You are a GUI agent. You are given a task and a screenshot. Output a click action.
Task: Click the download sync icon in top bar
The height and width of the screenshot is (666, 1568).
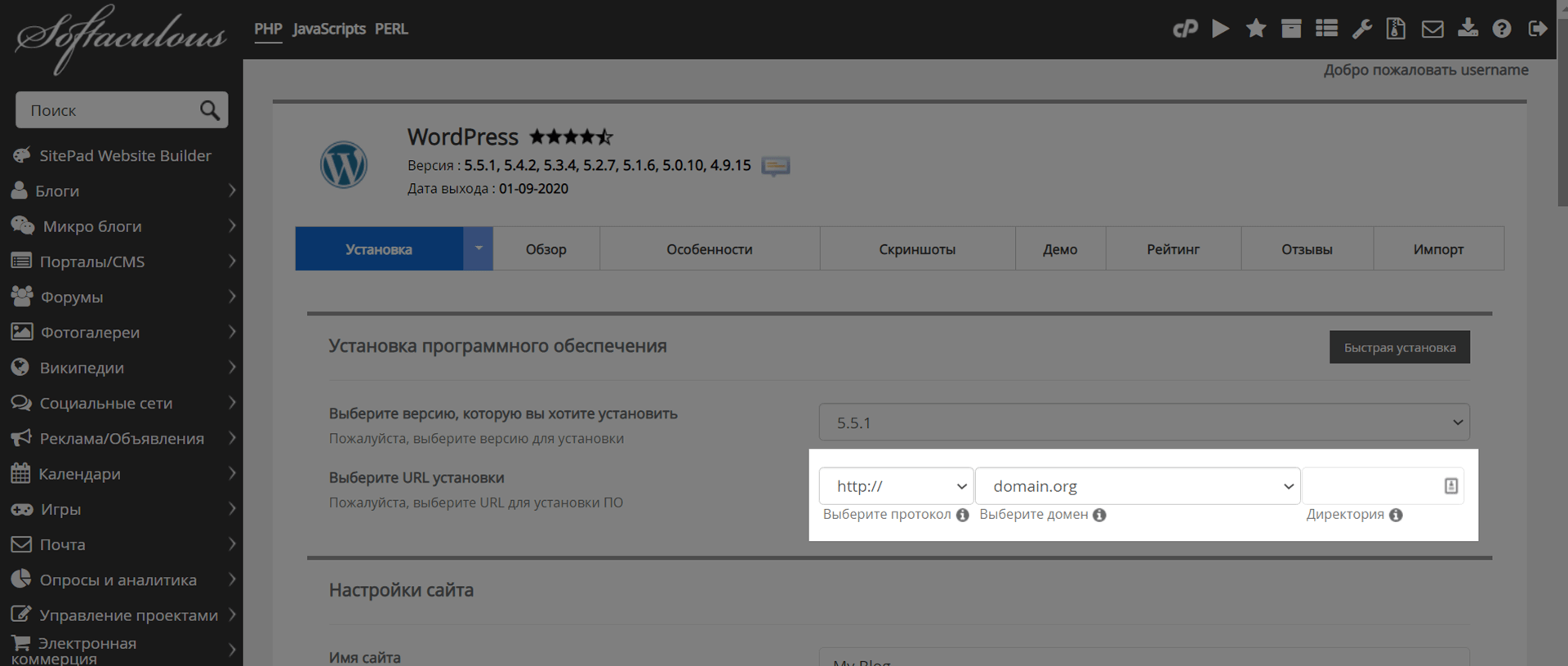click(1468, 29)
